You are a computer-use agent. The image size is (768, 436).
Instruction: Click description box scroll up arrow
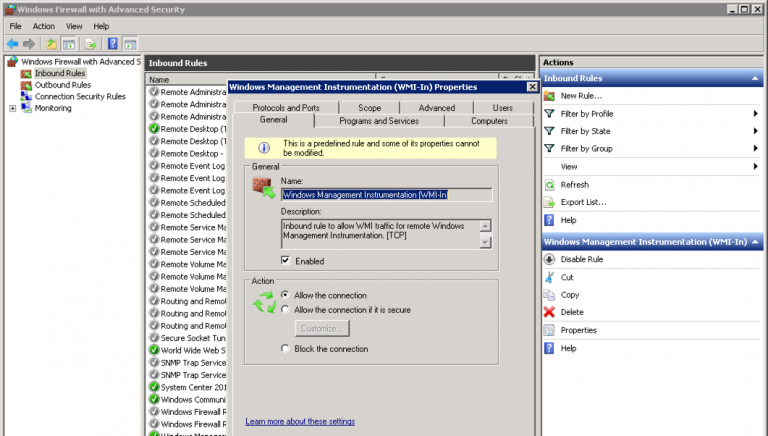click(485, 226)
